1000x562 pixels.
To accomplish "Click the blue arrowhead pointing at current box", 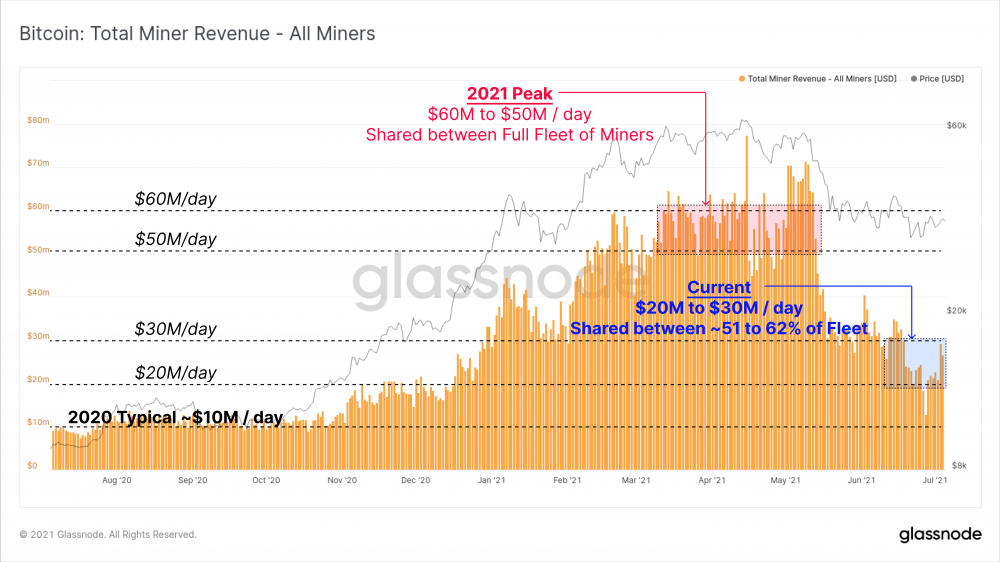I will (x=912, y=336).
